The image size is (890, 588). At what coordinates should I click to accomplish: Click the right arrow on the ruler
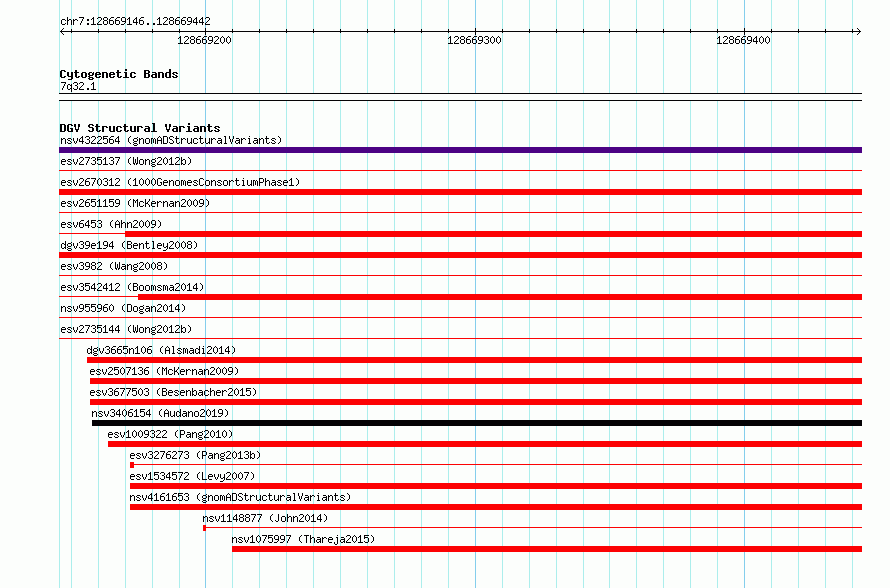tap(858, 31)
